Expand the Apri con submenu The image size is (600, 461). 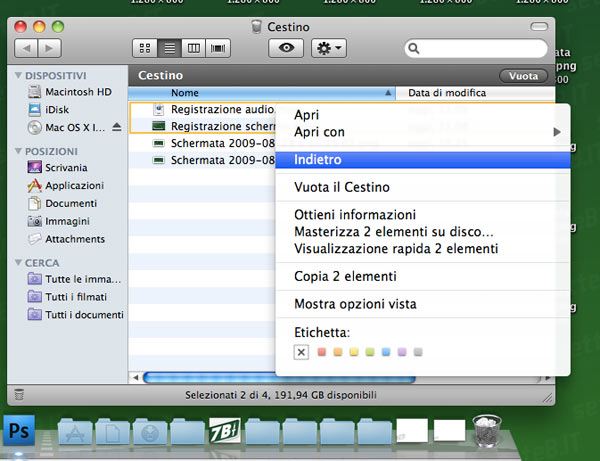coord(423,132)
